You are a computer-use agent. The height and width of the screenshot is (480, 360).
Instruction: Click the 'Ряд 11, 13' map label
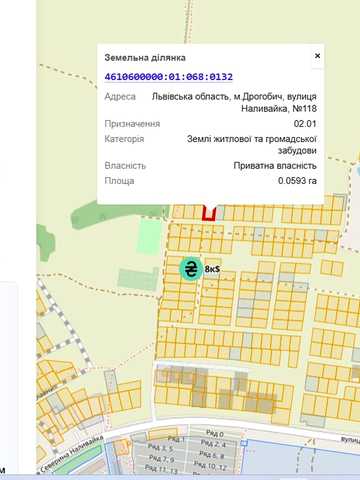[x=162, y=469]
